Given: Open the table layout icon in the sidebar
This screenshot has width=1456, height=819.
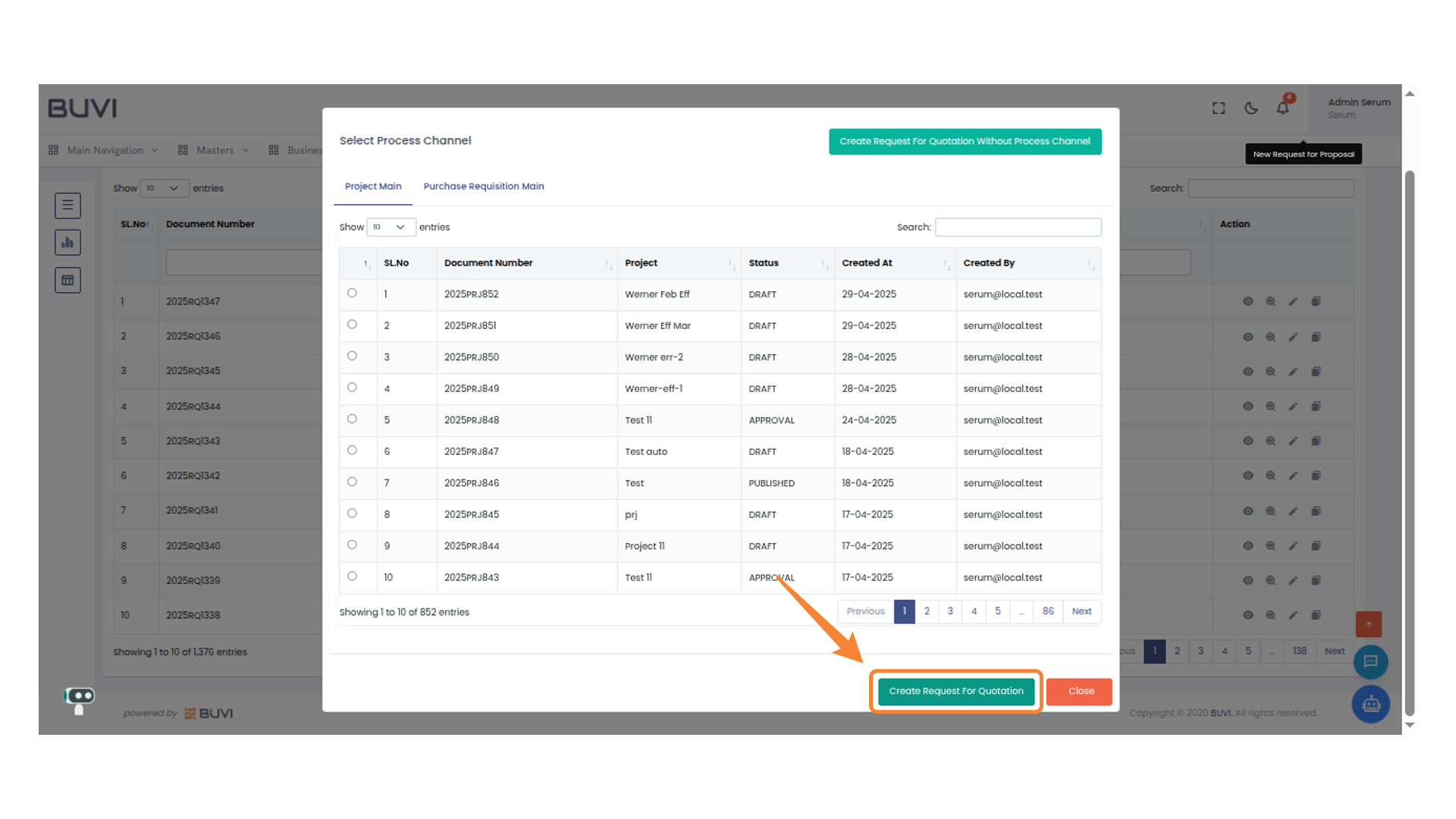Looking at the screenshot, I should click(67, 280).
